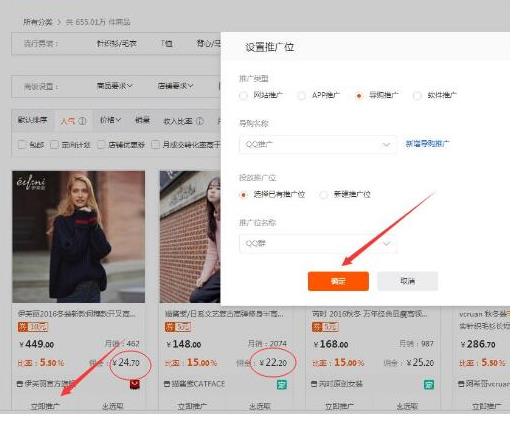Image resolution: width=514 pixels, height=421 pixels.
Task: Open navy sweater product thumbnail
Action: pos(79,237)
